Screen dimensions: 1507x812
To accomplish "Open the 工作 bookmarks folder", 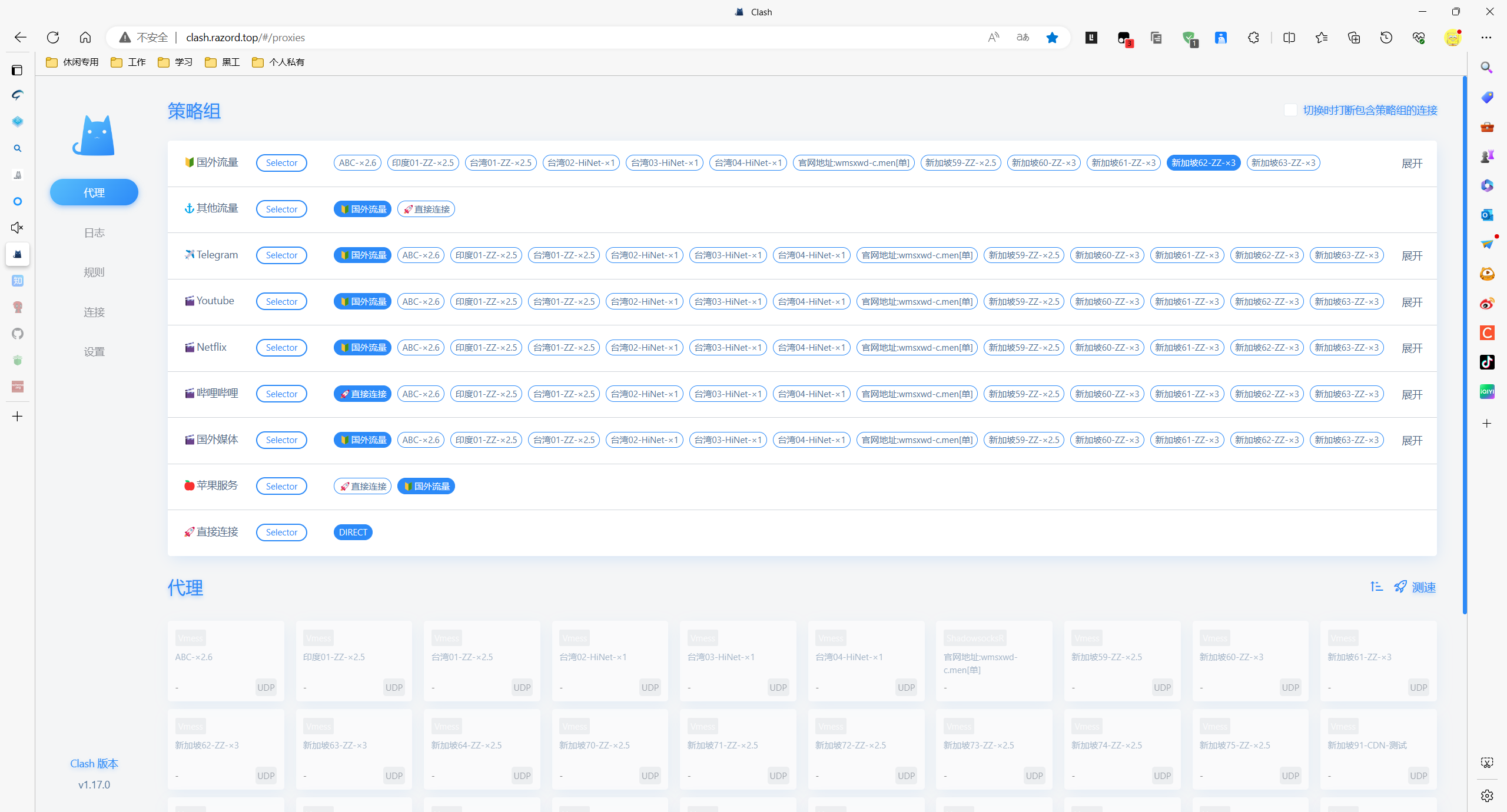I will point(128,62).
